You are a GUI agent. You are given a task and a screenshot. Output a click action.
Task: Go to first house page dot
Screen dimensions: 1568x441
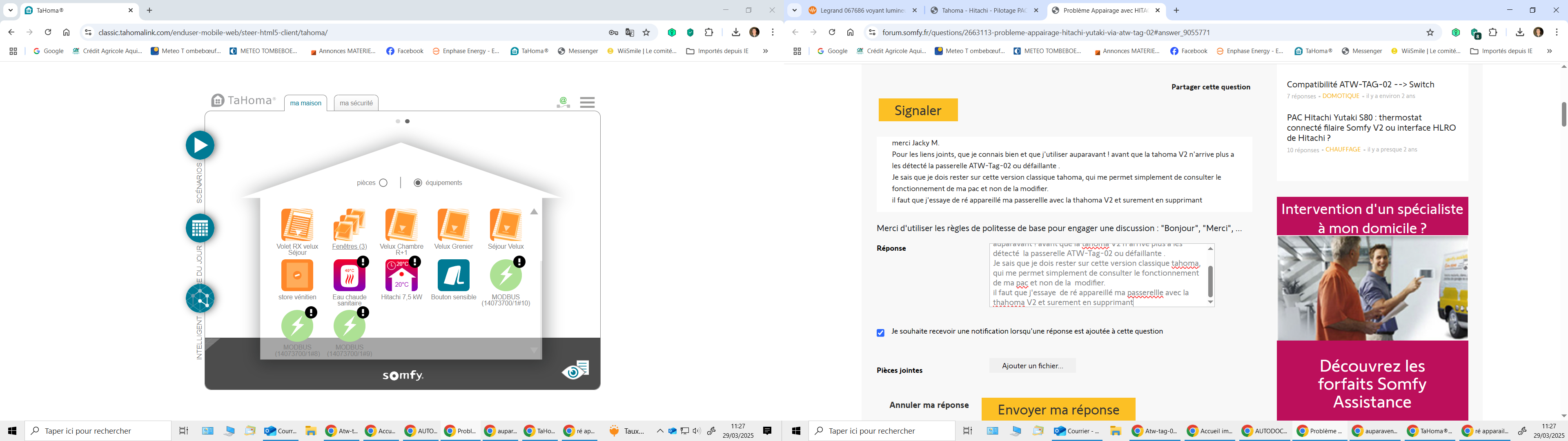click(398, 121)
